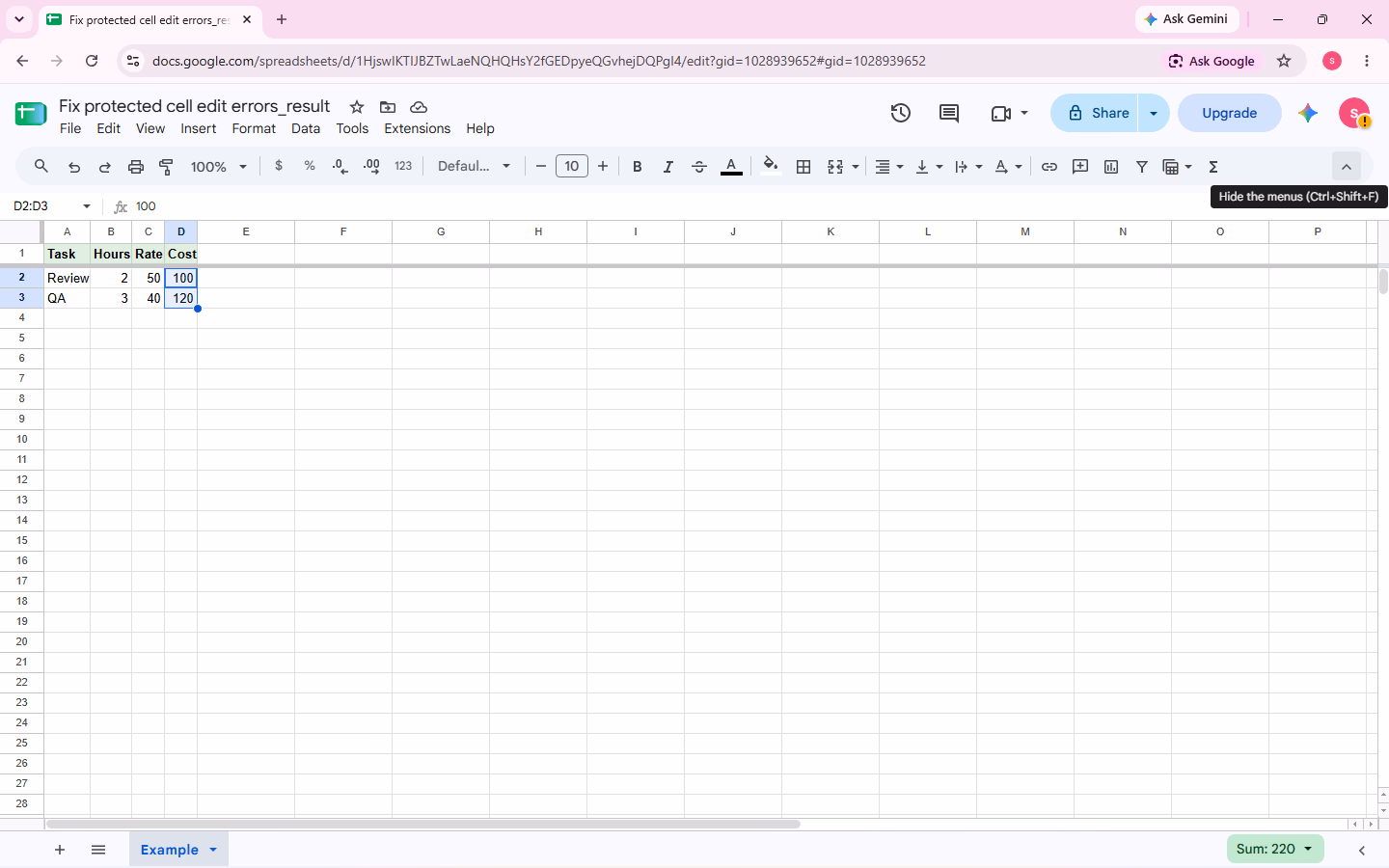Select the paint format roller icon
Viewport: 1389px width, 868px height.
(x=166, y=167)
